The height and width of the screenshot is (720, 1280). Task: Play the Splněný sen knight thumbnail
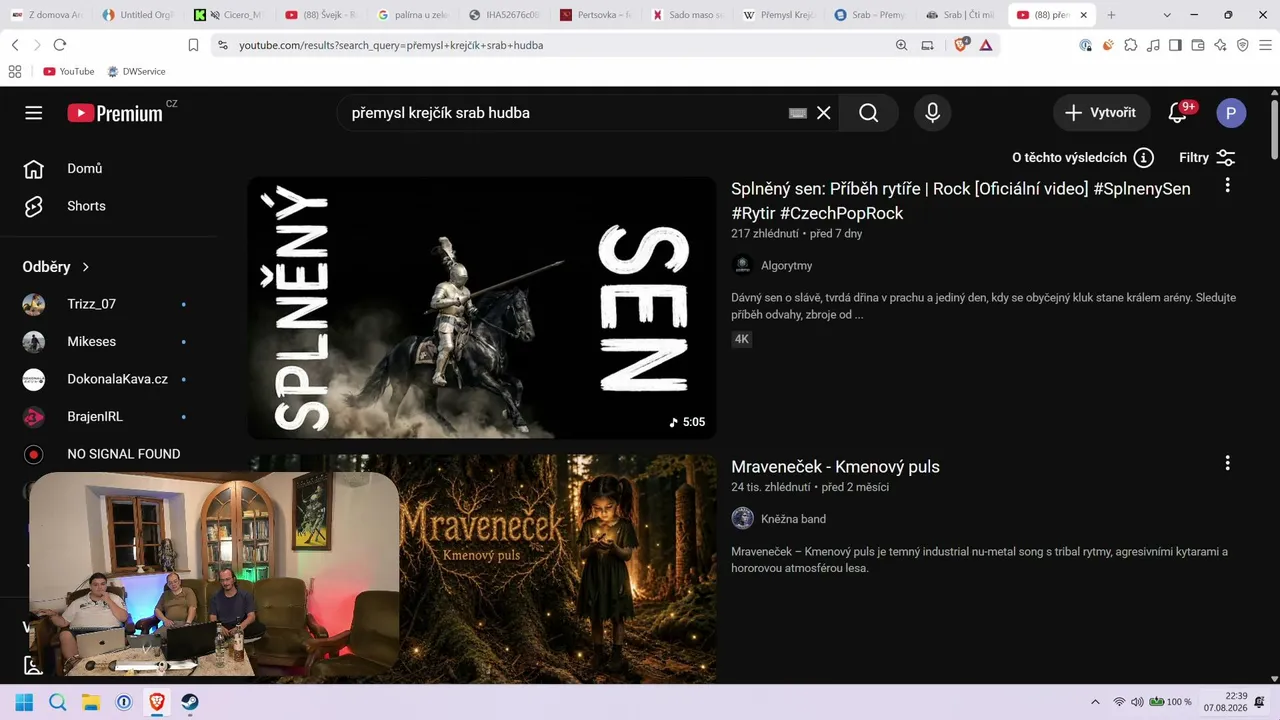(x=482, y=308)
